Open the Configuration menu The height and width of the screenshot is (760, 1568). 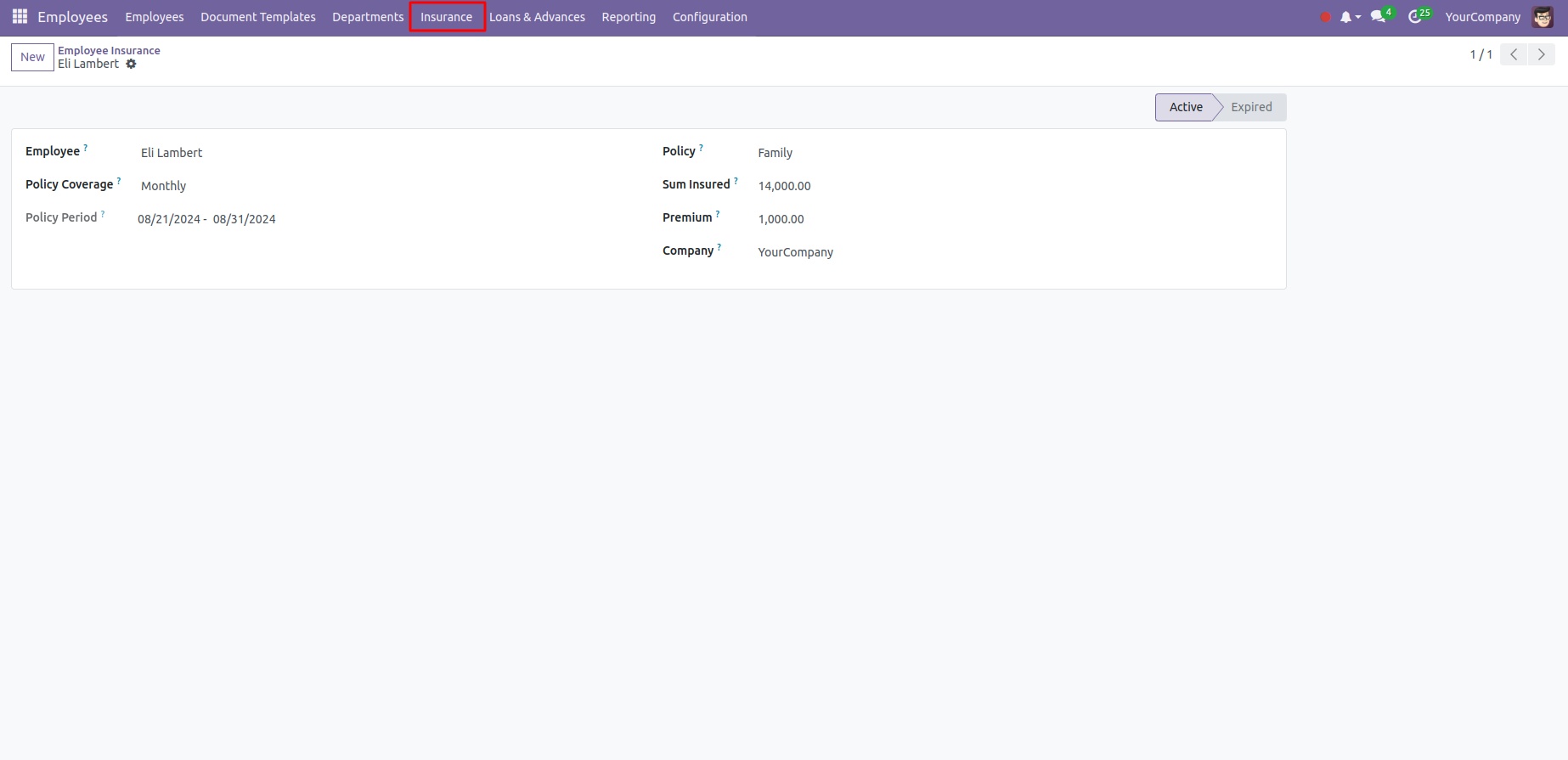[x=709, y=17]
